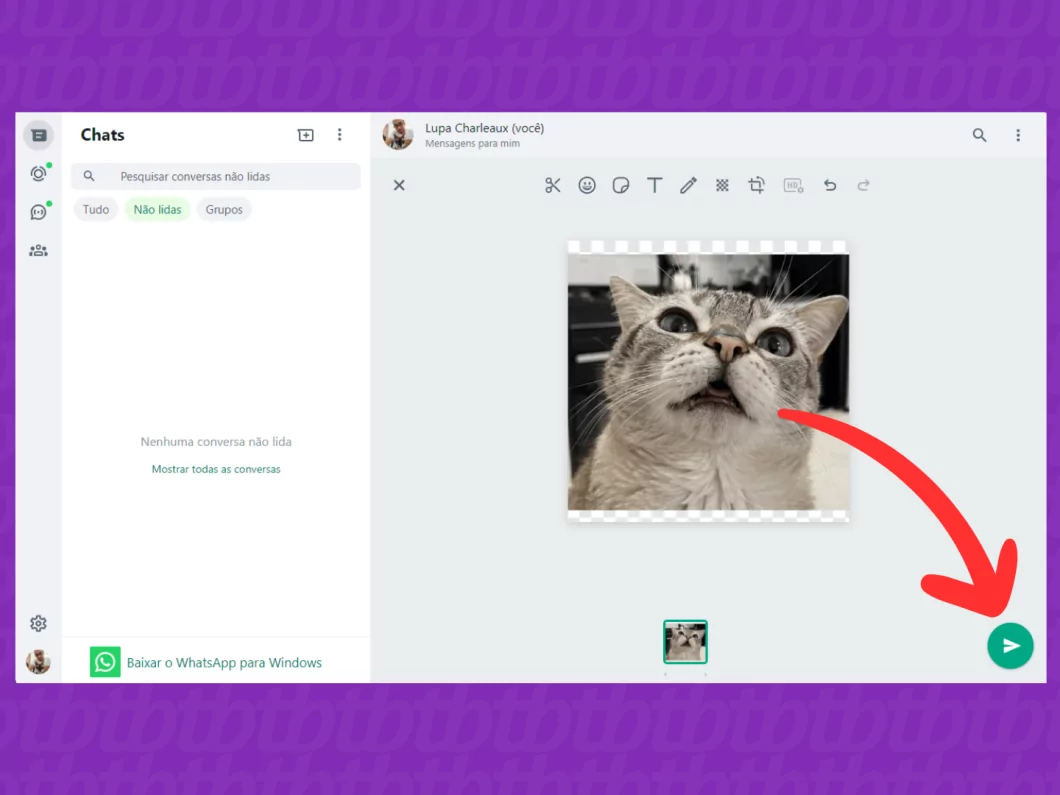Add an emoji to the image

click(587, 185)
